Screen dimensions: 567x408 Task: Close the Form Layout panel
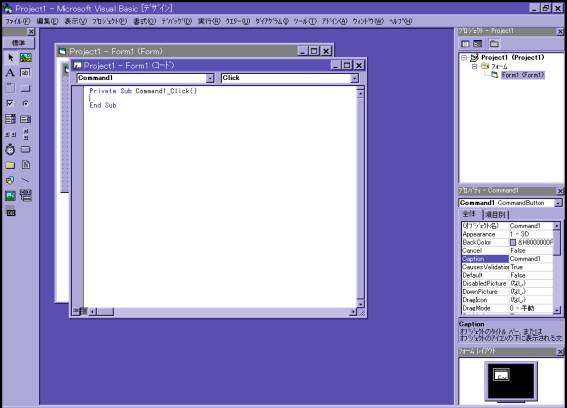pos(560,352)
